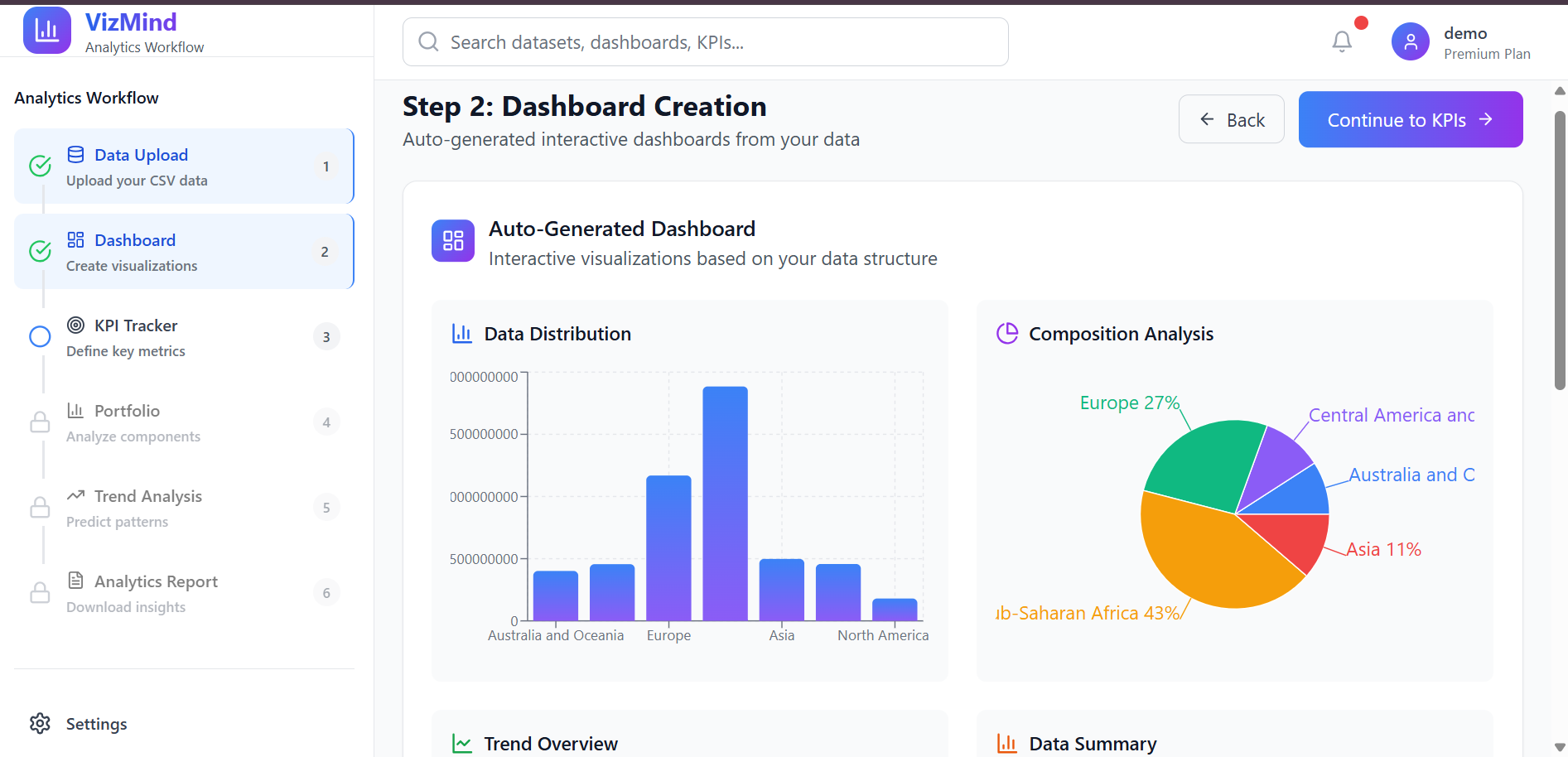Open the Data Upload step

(x=184, y=166)
